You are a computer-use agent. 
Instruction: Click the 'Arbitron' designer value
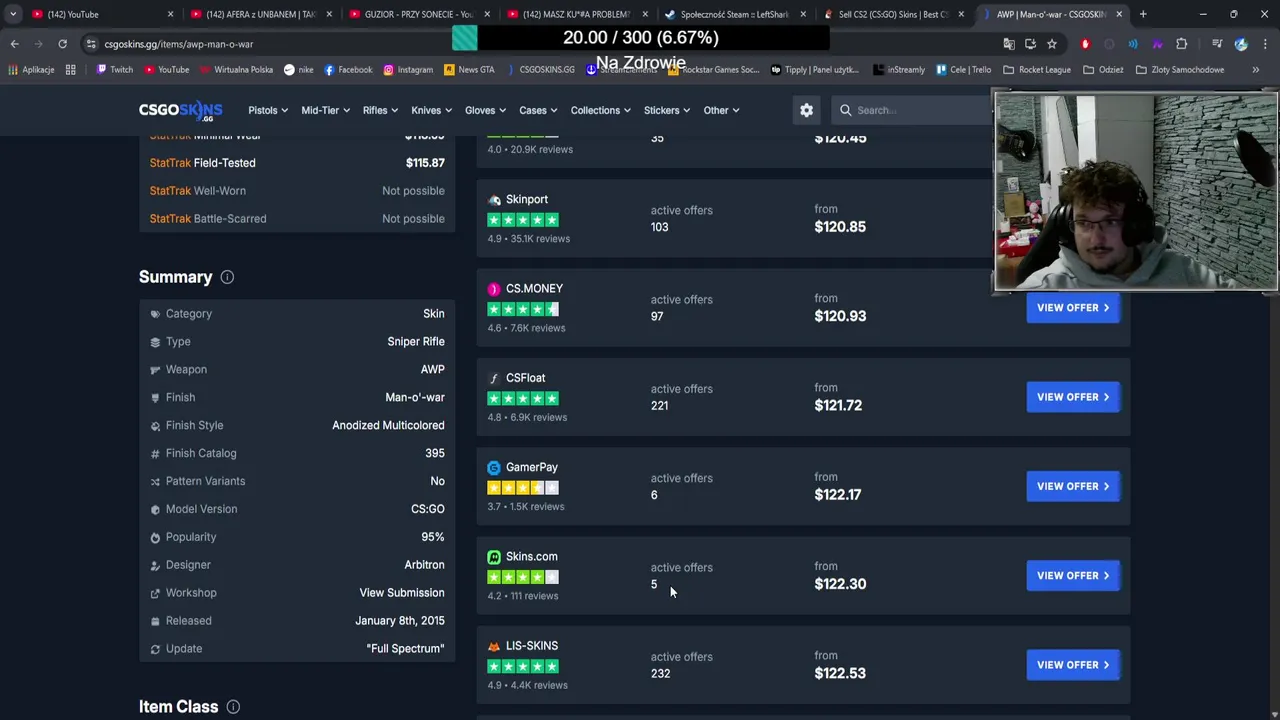click(424, 565)
